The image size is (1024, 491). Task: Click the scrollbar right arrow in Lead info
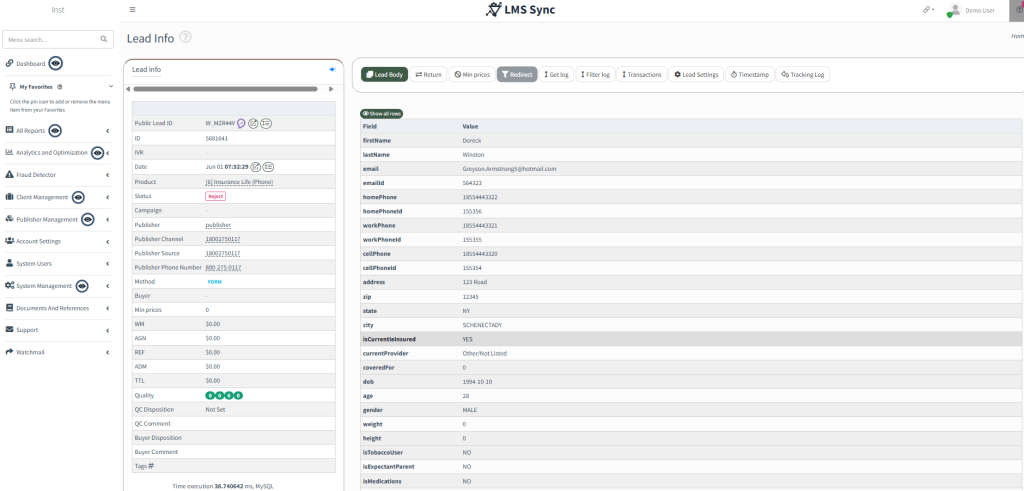[331, 89]
